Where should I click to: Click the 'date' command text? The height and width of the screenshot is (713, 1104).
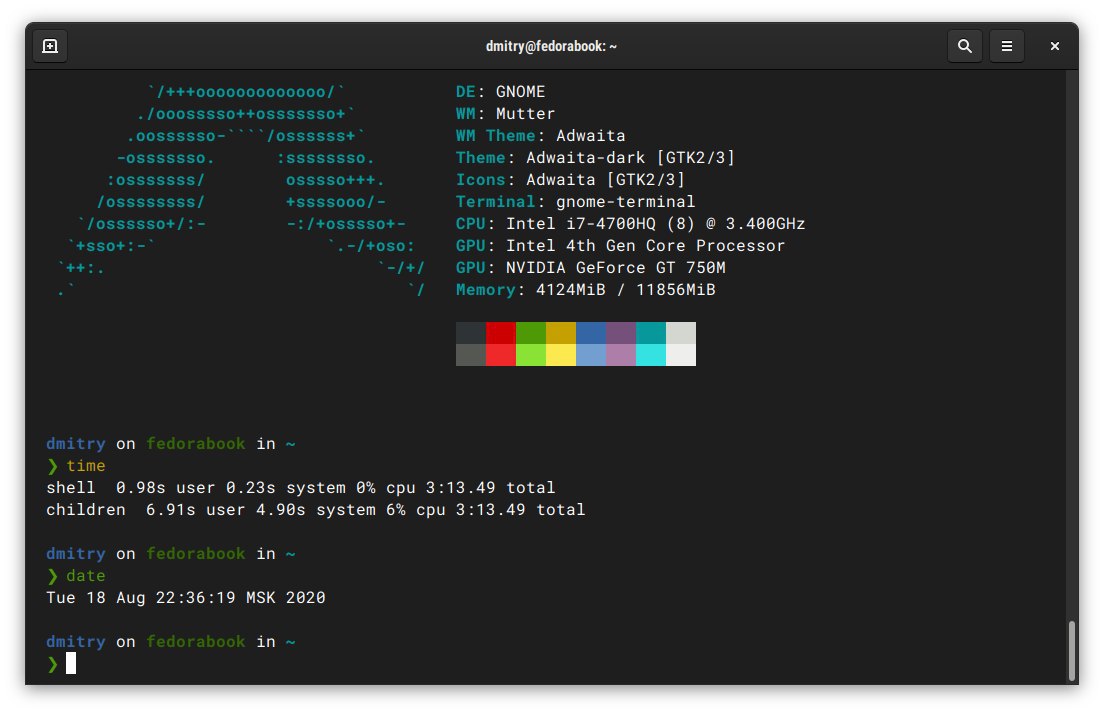[x=86, y=576]
